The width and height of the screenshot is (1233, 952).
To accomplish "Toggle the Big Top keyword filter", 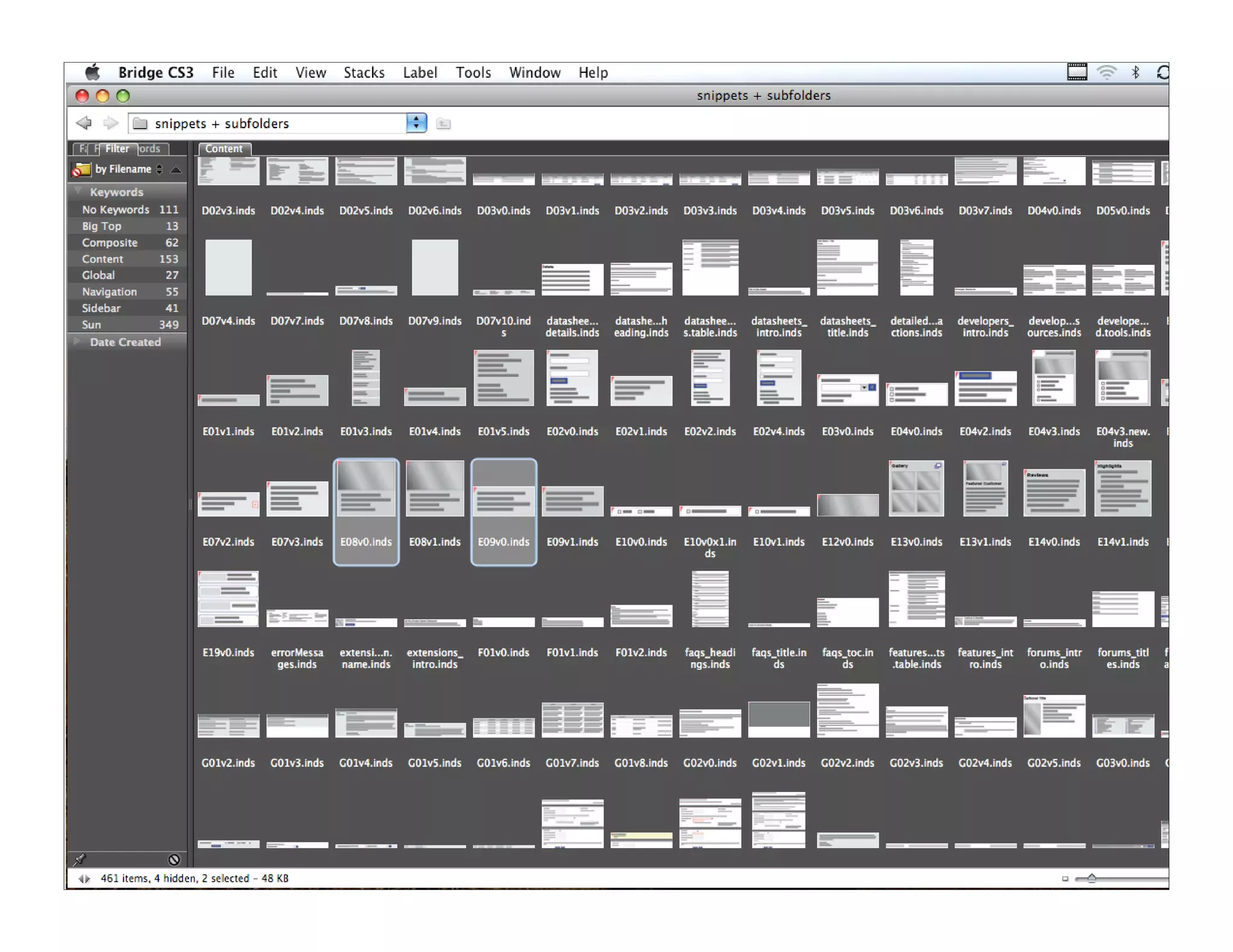I will coord(102,226).
